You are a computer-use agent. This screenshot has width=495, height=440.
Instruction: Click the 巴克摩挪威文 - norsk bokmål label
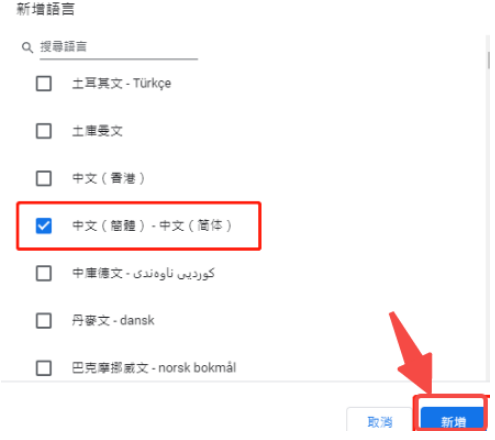[154, 368]
